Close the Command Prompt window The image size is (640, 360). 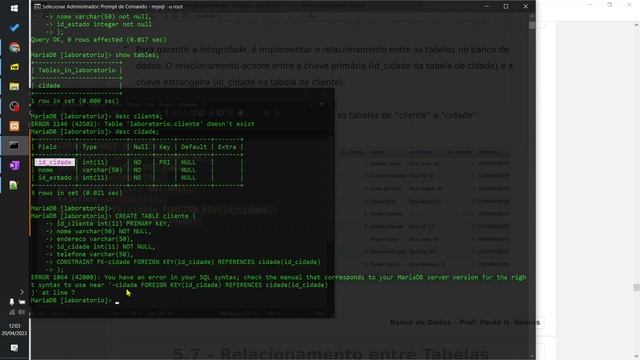click(526, 7)
